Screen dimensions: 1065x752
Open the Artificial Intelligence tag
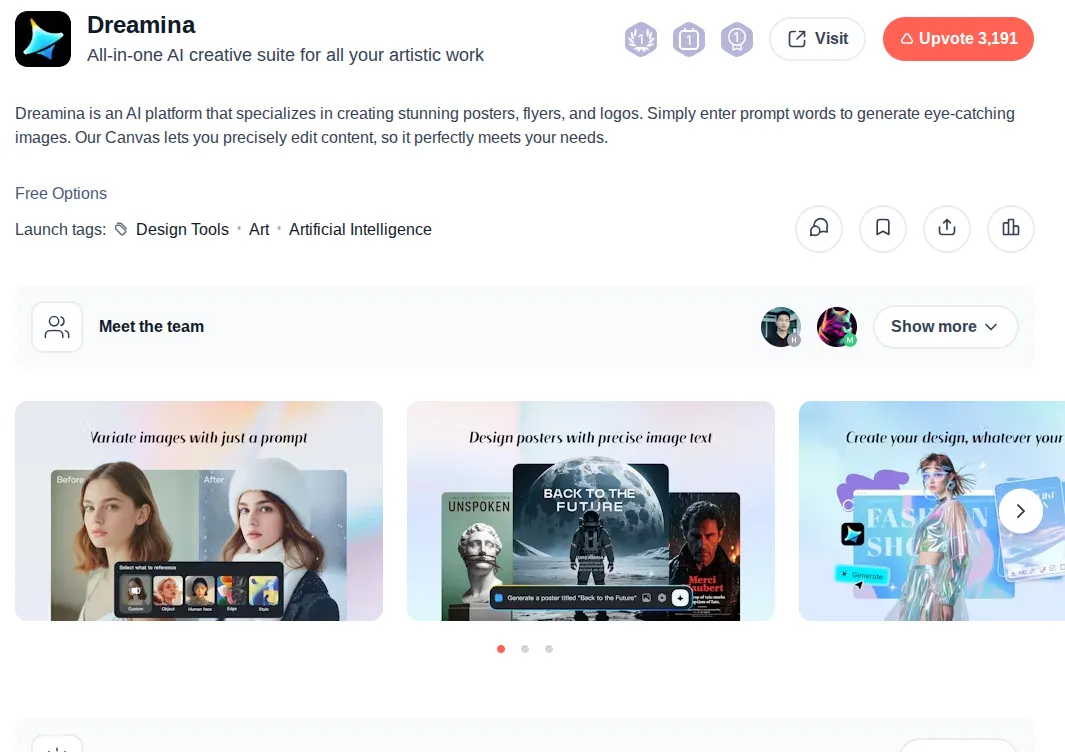click(x=360, y=230)
